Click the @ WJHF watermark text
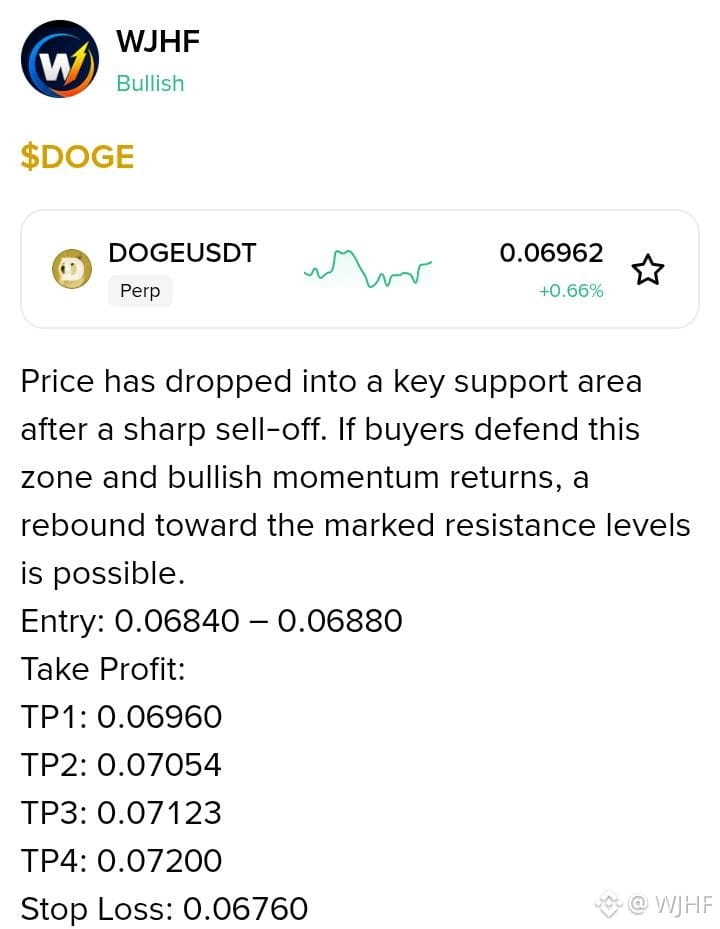This screenshot has height=929, width=720. [670, 904]
